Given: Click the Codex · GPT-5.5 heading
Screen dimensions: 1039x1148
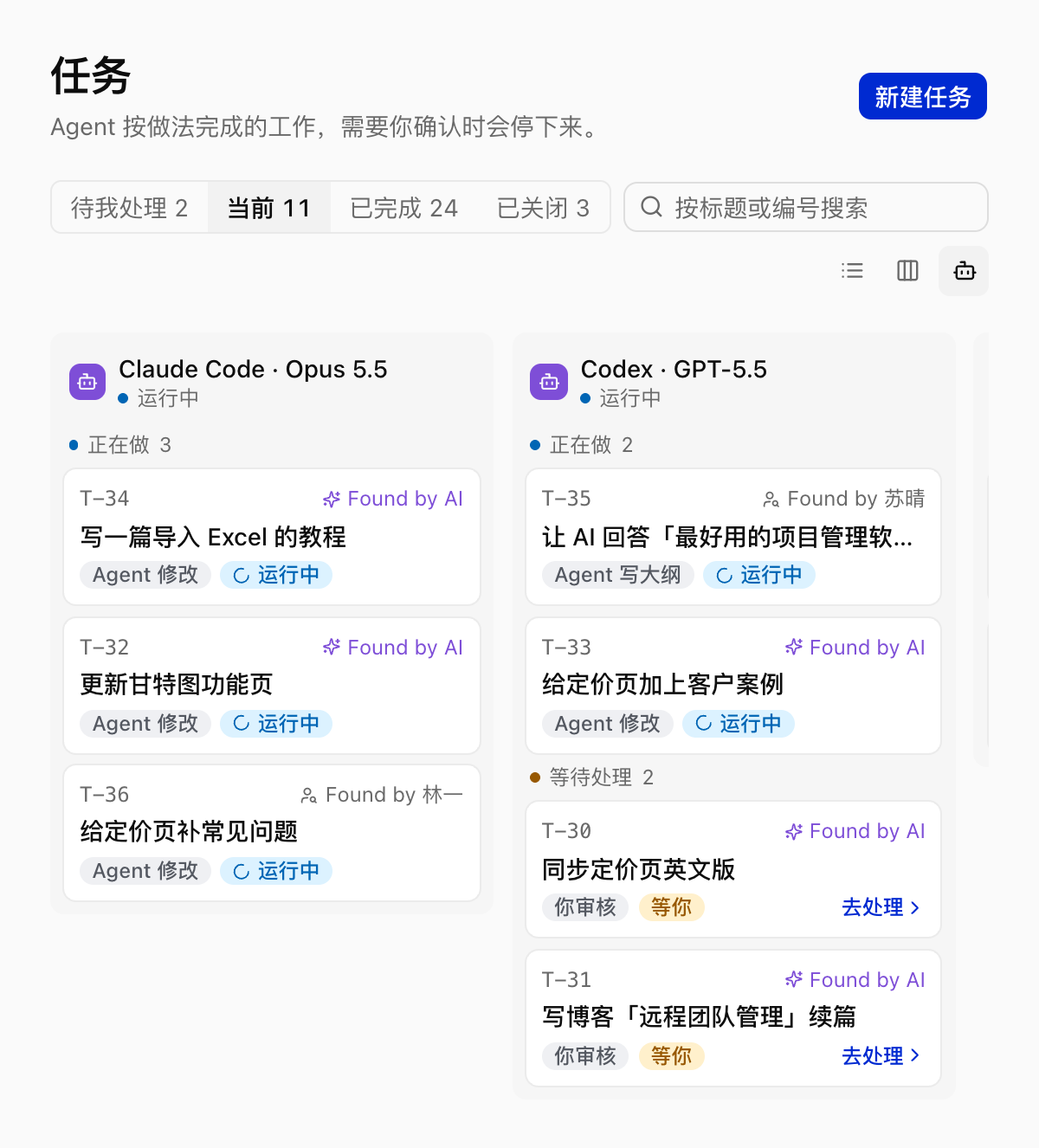Looking at the screenshot, I should coord(674,370).
